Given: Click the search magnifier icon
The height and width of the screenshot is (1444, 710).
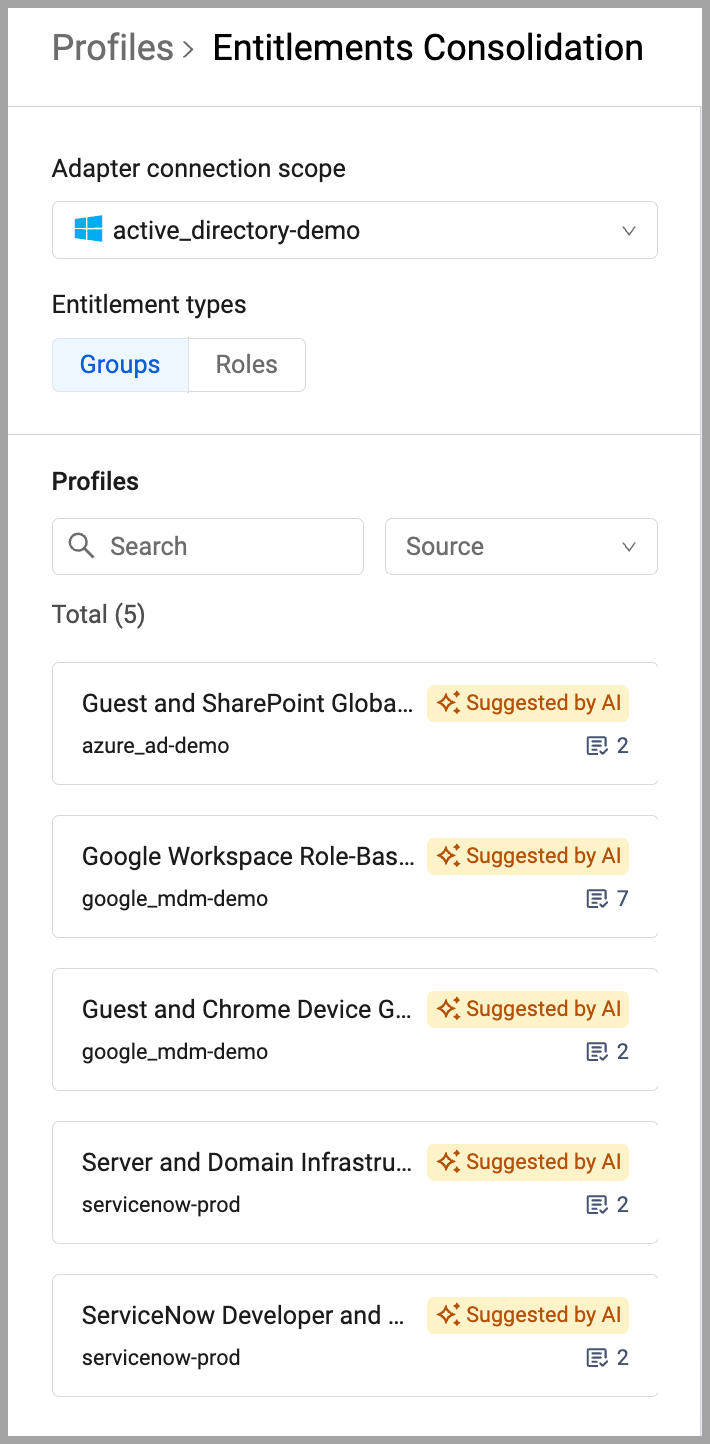Looking at the screenshot, I should pos(81,546).
